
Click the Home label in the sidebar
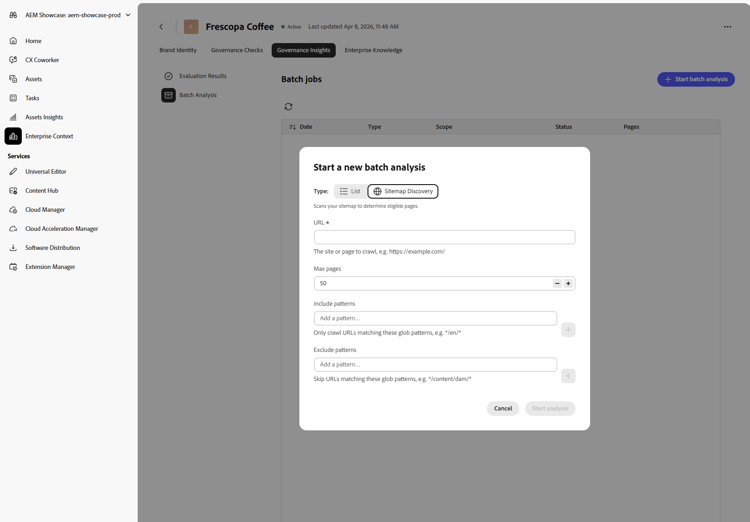coord(33,41)
